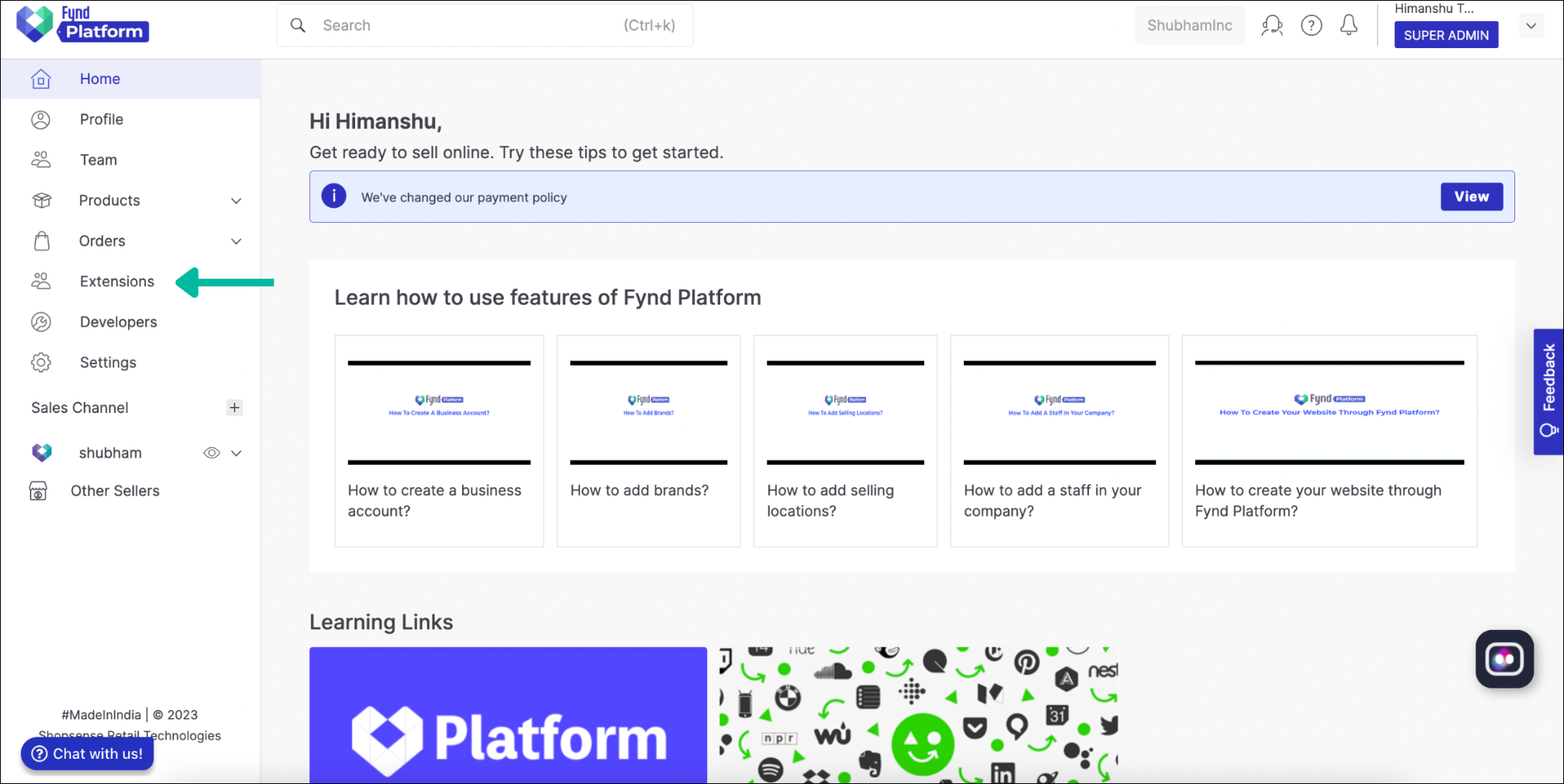Open the account dropdown near SUPER ADMIN

pos(1531,25)
